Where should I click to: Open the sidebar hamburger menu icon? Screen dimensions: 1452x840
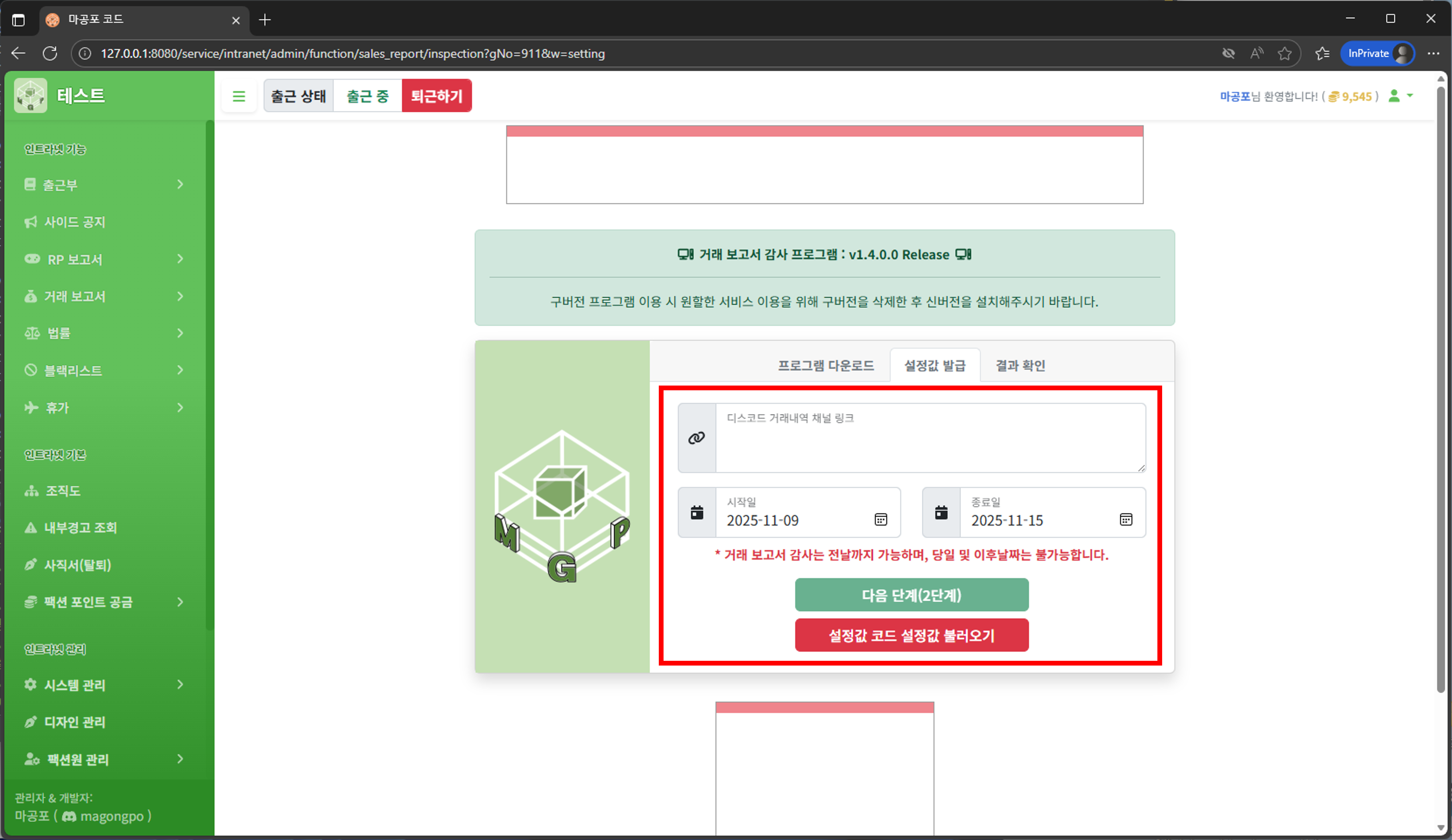point(239,96)
